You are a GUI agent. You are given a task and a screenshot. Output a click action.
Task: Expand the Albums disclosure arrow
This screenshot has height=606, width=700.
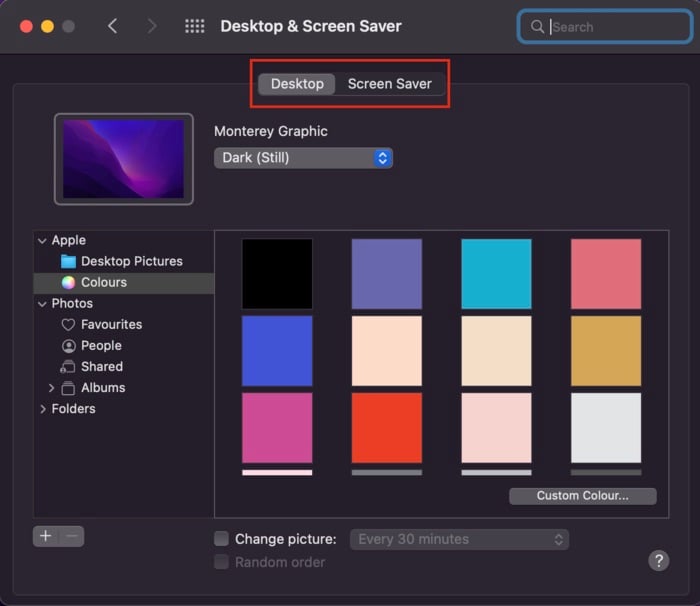coord(51,388)
